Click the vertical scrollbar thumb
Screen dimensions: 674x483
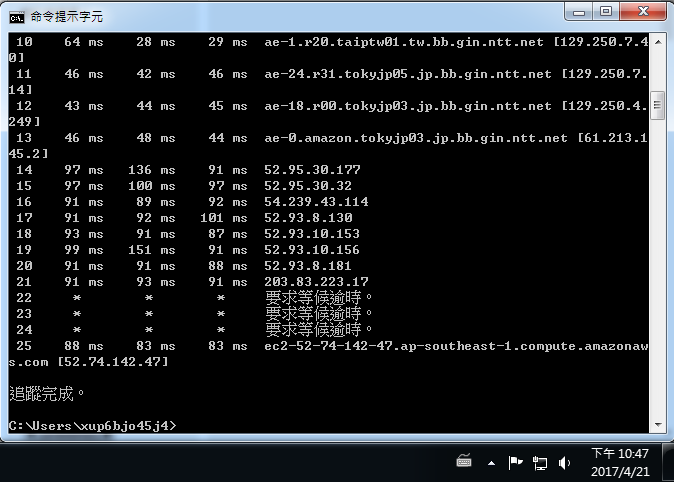pyautogui.click(x=658, y=105)
